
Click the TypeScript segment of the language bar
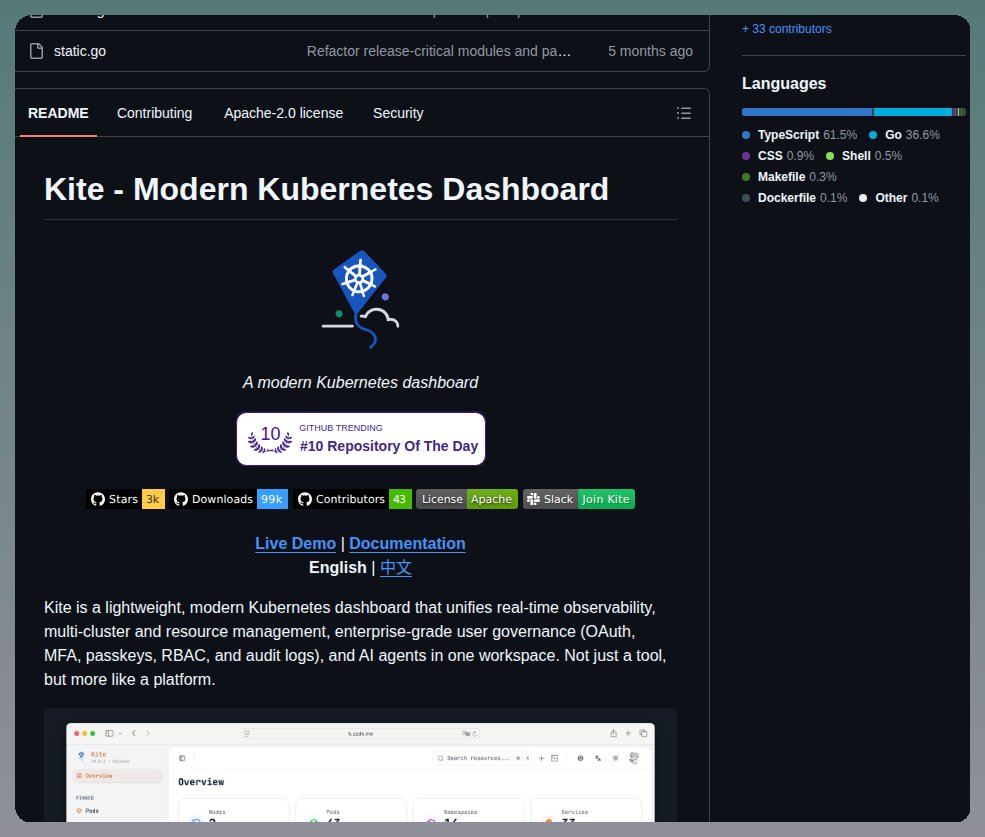click(807, 112)
